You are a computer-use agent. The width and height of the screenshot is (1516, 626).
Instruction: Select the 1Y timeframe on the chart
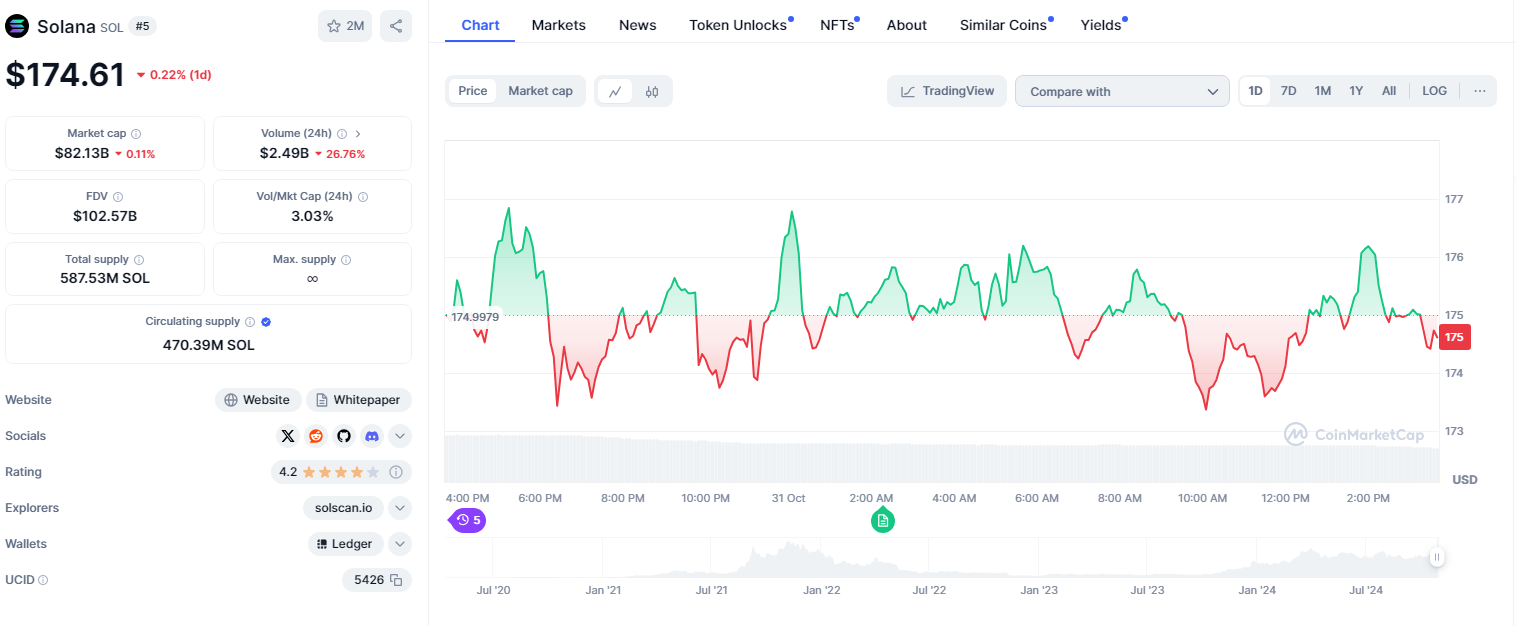(1356, 90)
